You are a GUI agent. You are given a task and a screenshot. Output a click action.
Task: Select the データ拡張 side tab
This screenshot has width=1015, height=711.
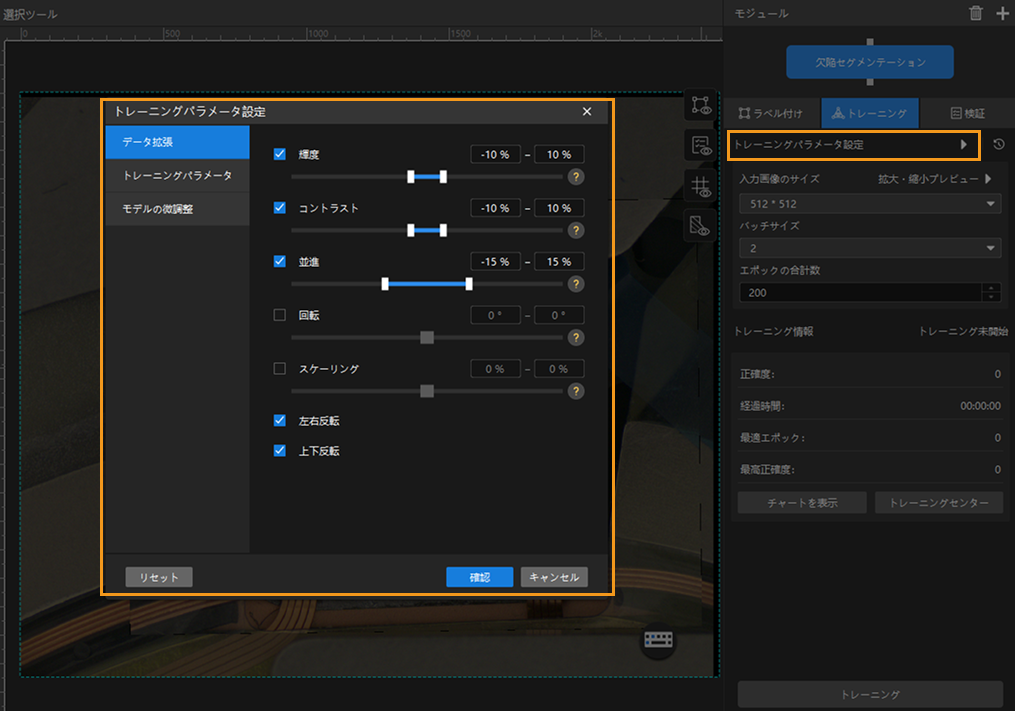point(177,142)
